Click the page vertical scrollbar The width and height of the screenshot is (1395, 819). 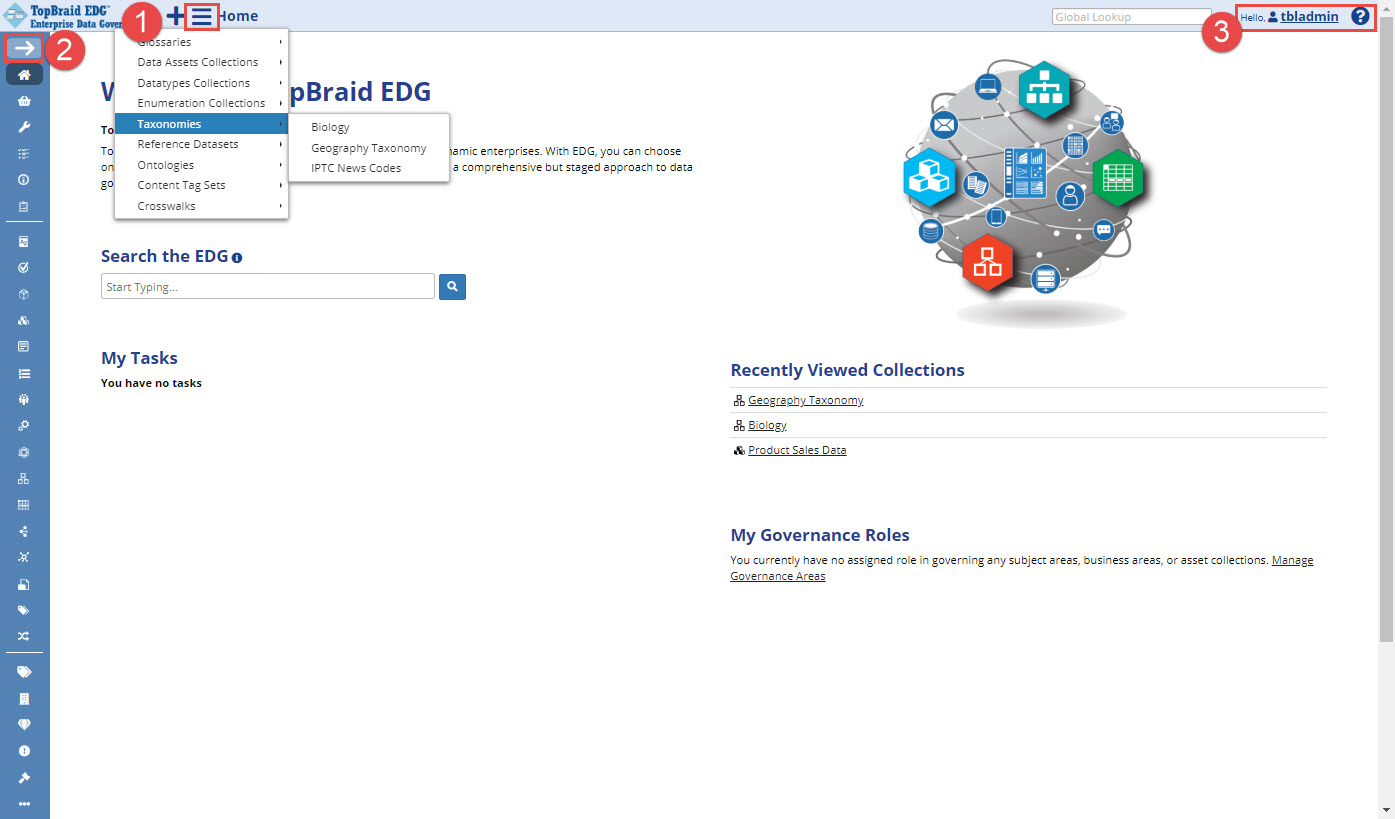coord(1386,330)
